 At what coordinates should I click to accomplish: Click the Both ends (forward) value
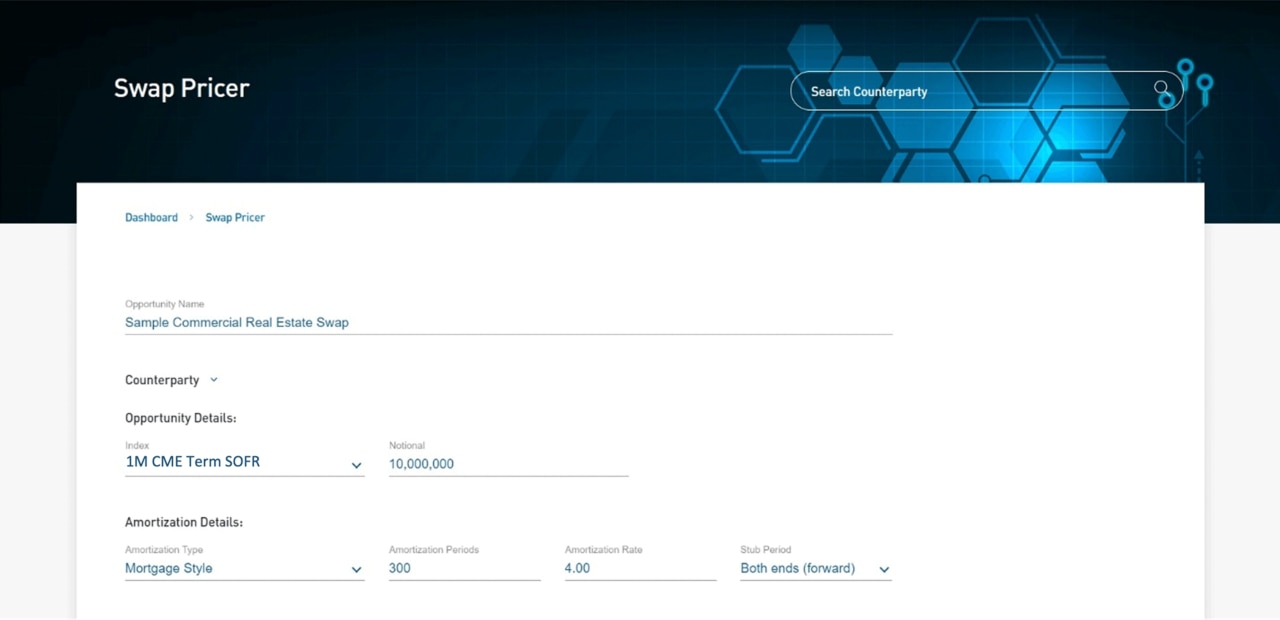798,568
